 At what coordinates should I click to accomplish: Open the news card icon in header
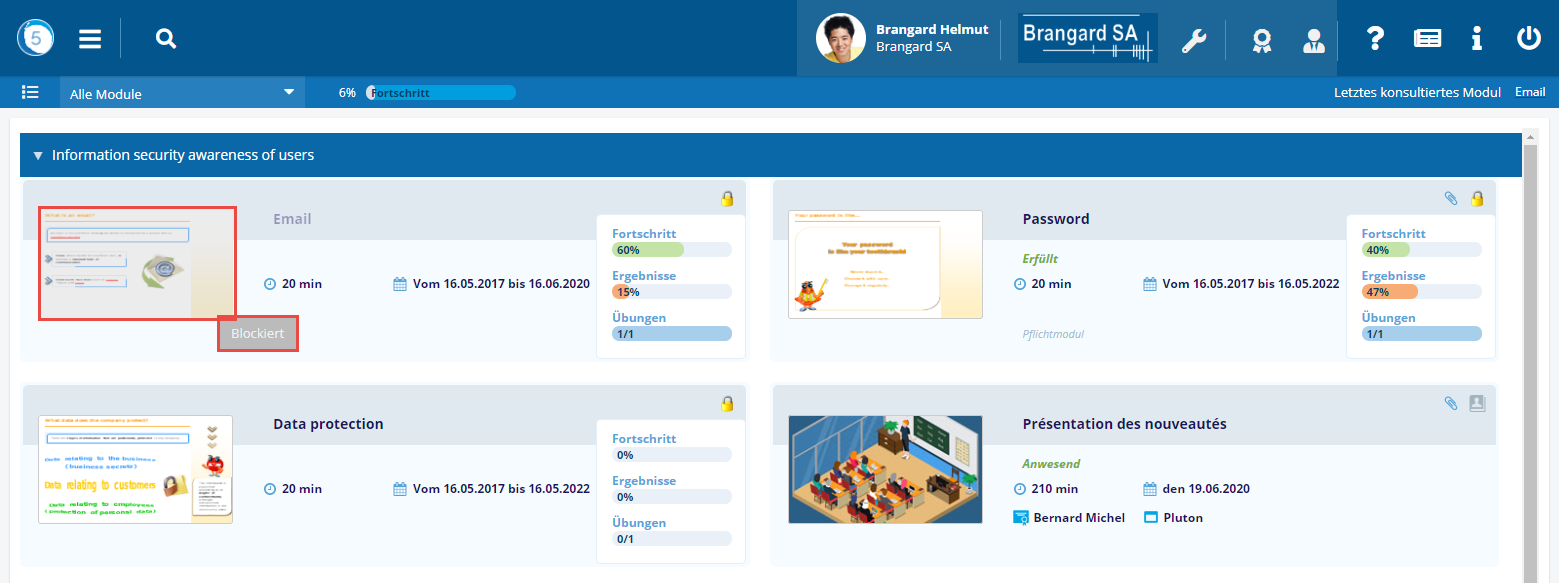click(1427, 39)
